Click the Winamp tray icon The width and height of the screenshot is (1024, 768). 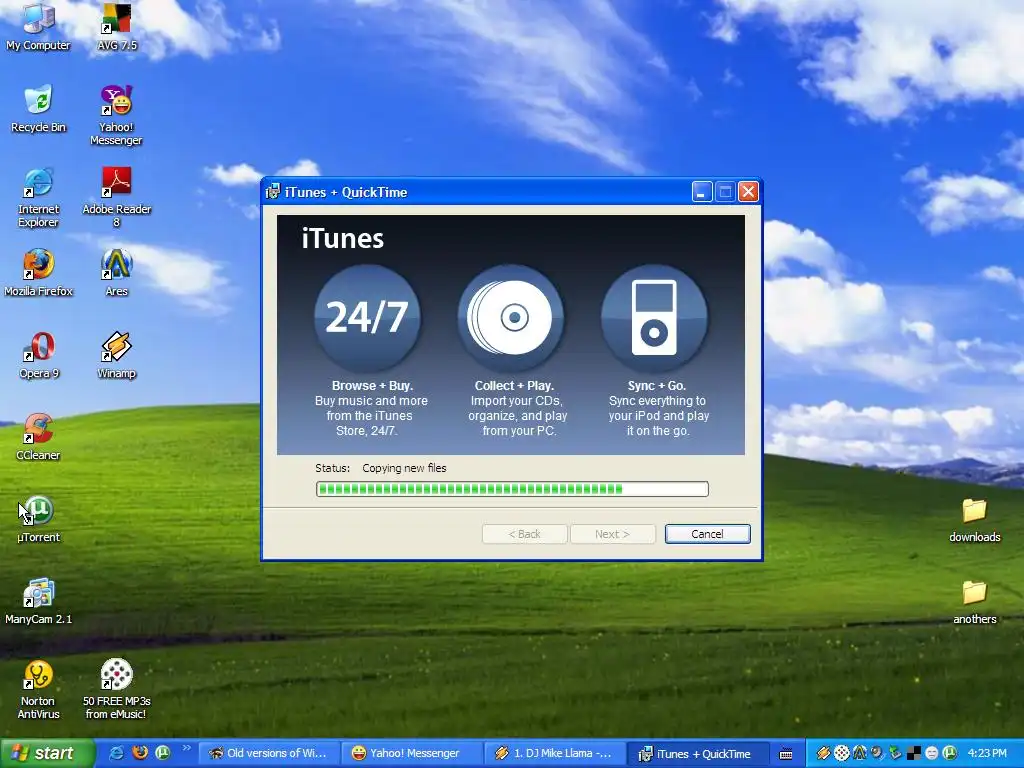pyautogui.click(x=823, y=754)
